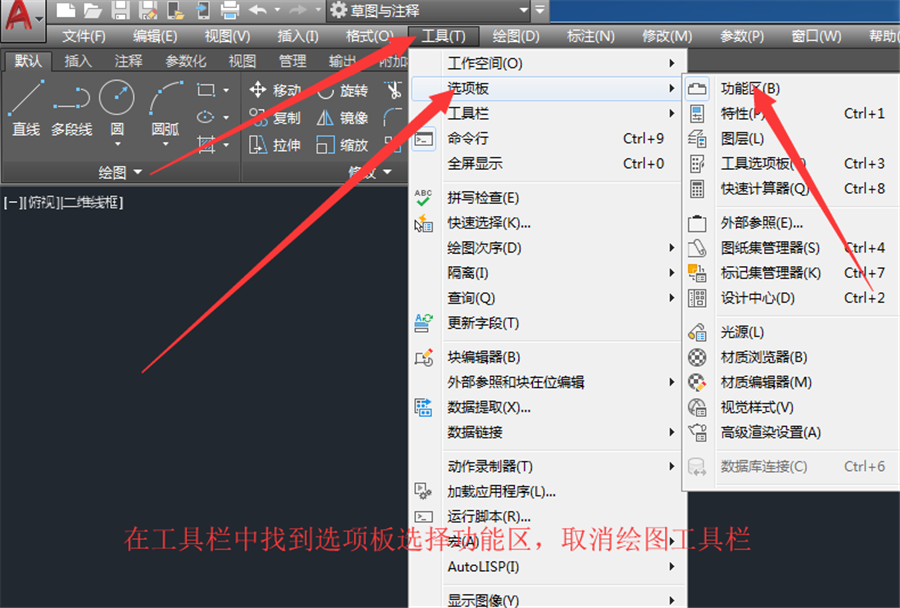Switch to the 默认 ribbon tab

pyautogui.click(x=28, y=61)
